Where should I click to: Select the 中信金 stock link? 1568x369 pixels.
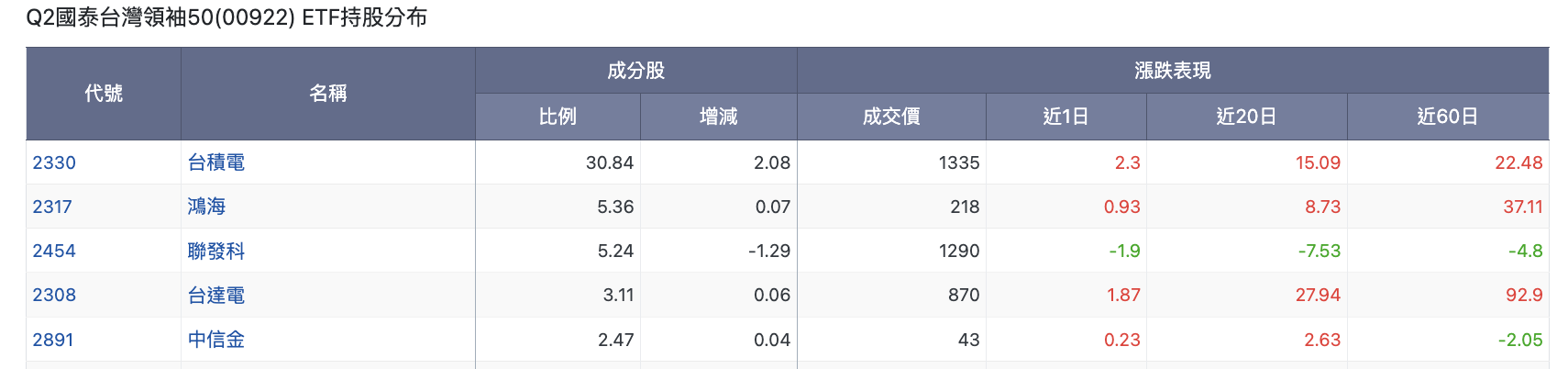pyautogui.click(x=216, y=340)
